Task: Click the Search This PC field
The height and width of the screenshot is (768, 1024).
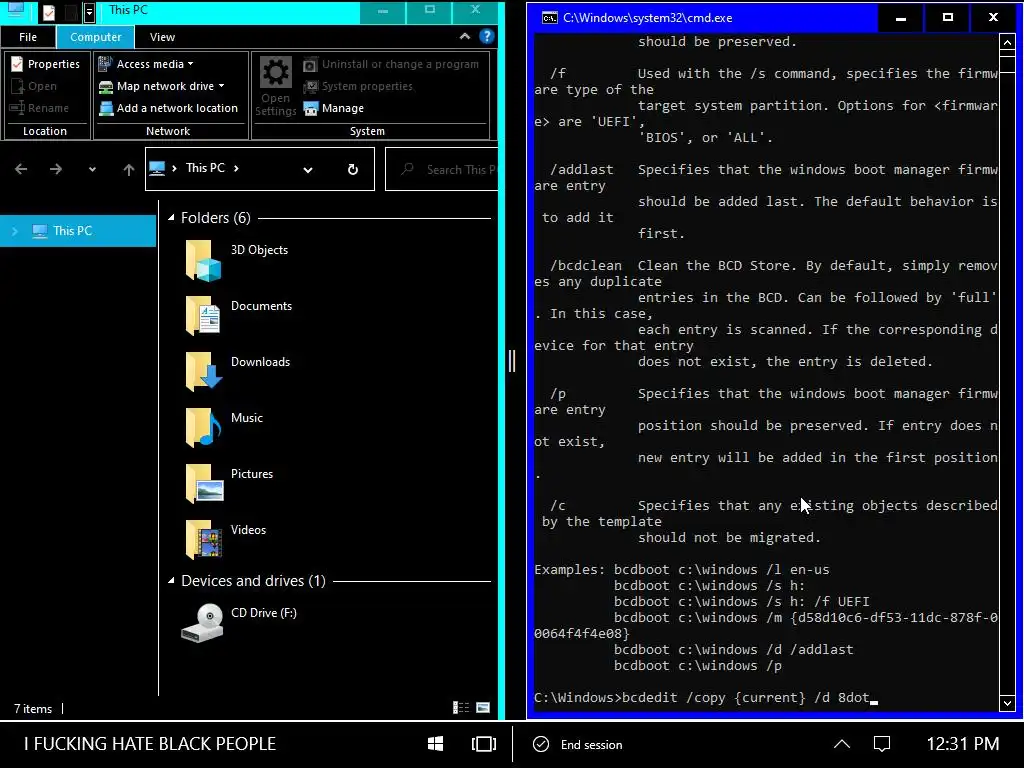Action: point(442,170)
